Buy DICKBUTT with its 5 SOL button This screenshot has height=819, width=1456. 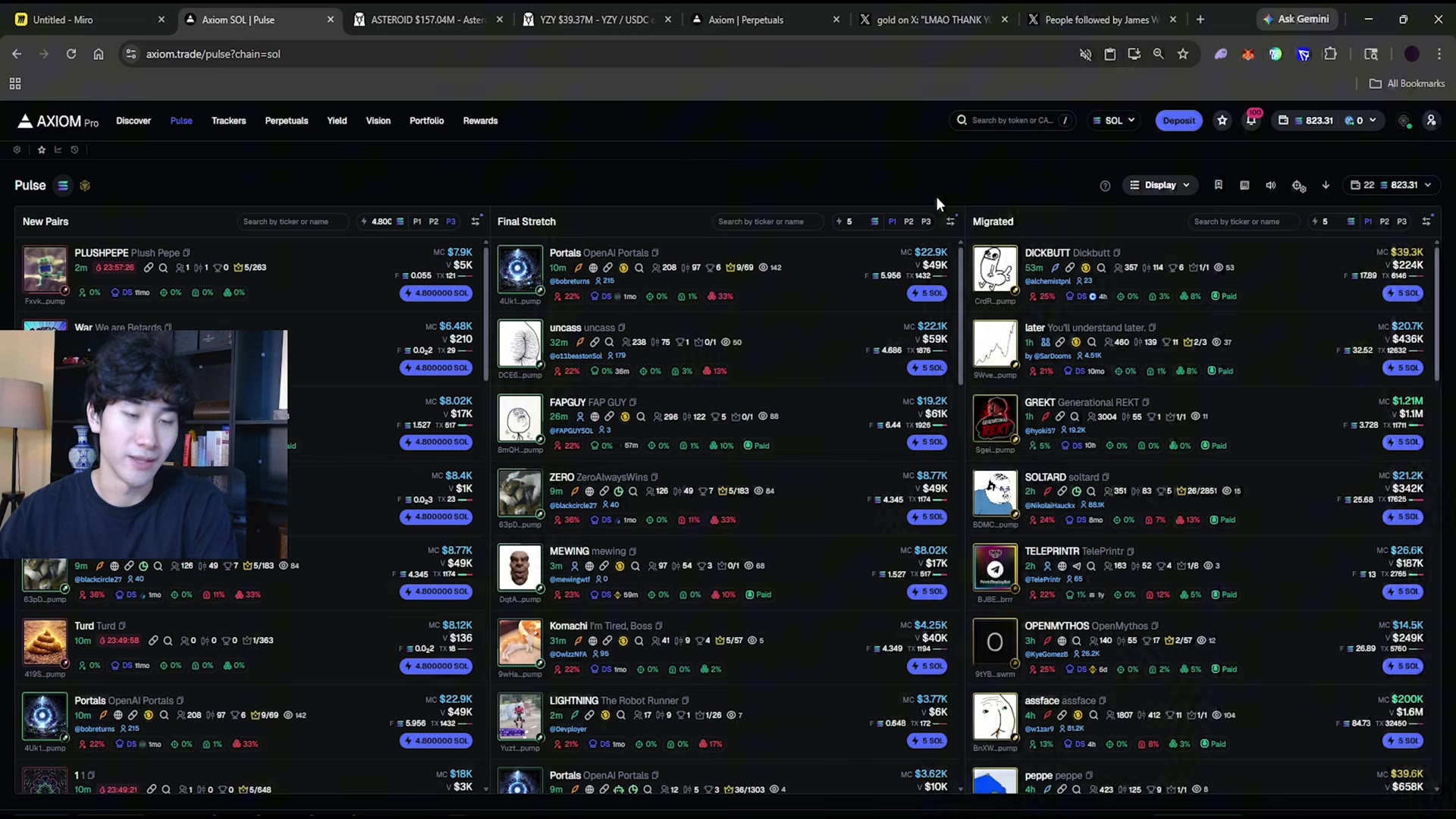point(1403,293)
